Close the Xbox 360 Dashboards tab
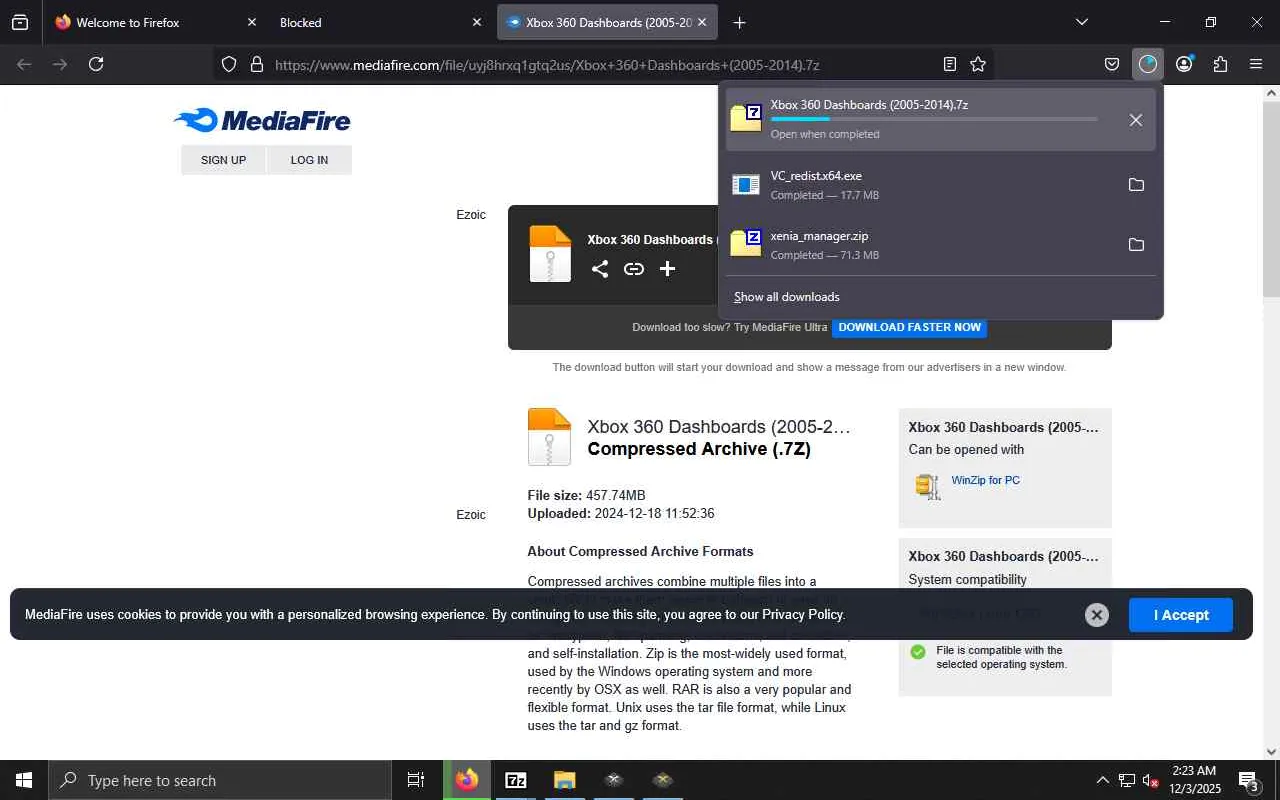Viewport: 1280px width, 800px height. 702,22
